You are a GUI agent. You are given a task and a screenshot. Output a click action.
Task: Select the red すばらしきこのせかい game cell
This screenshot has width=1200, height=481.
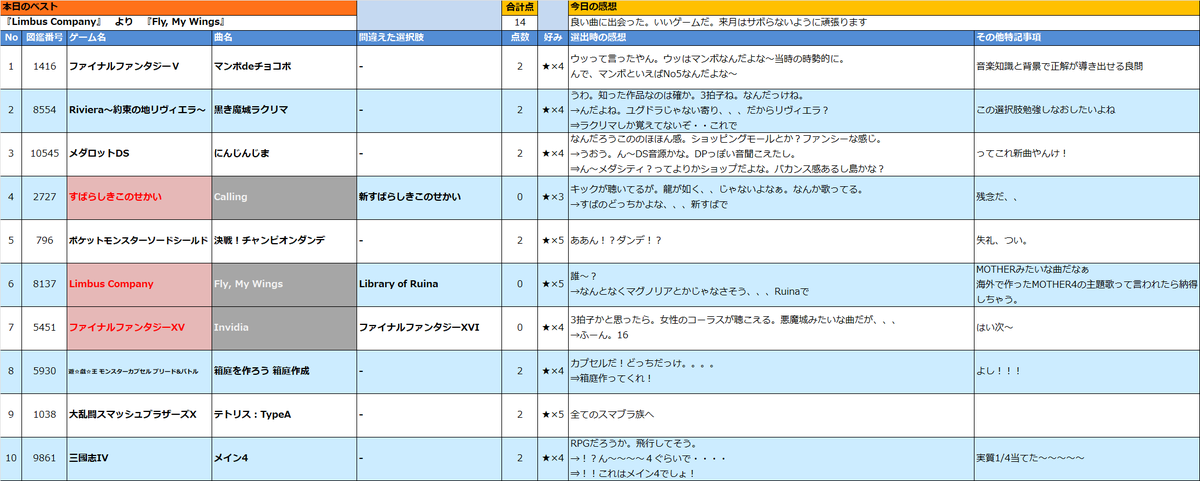[x=138, y=197]
